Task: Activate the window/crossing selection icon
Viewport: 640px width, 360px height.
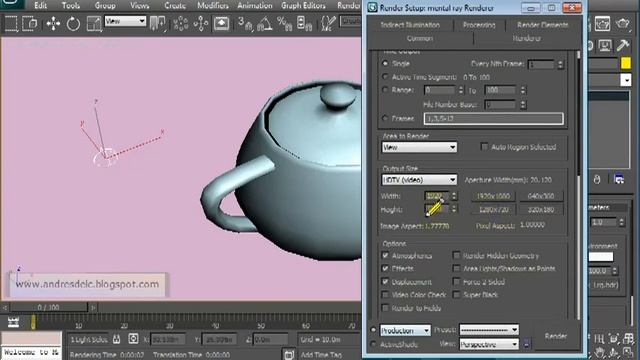Action: coord(29,24)
